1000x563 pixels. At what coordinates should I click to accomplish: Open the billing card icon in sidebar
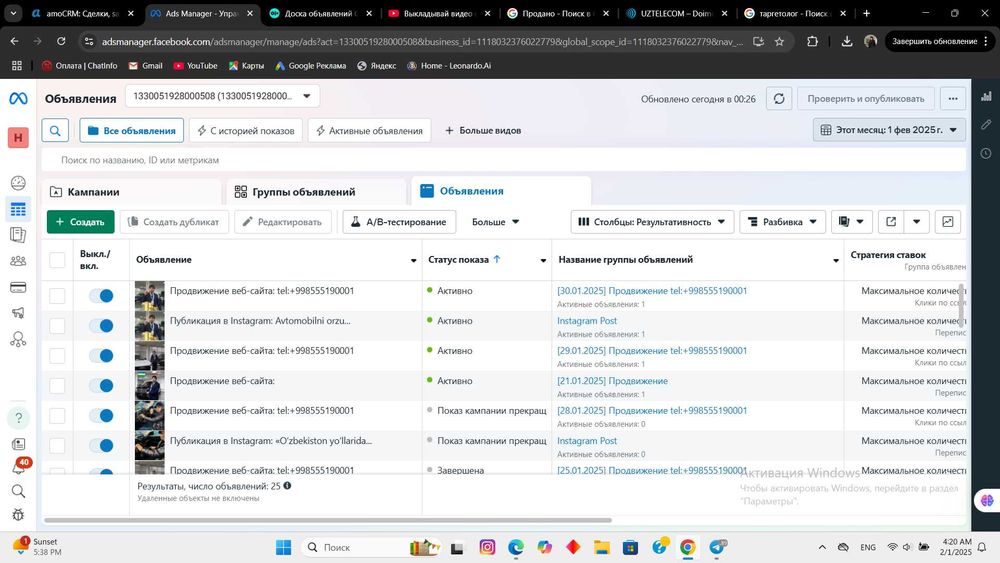pyautogui.click(x=18, y=287)
